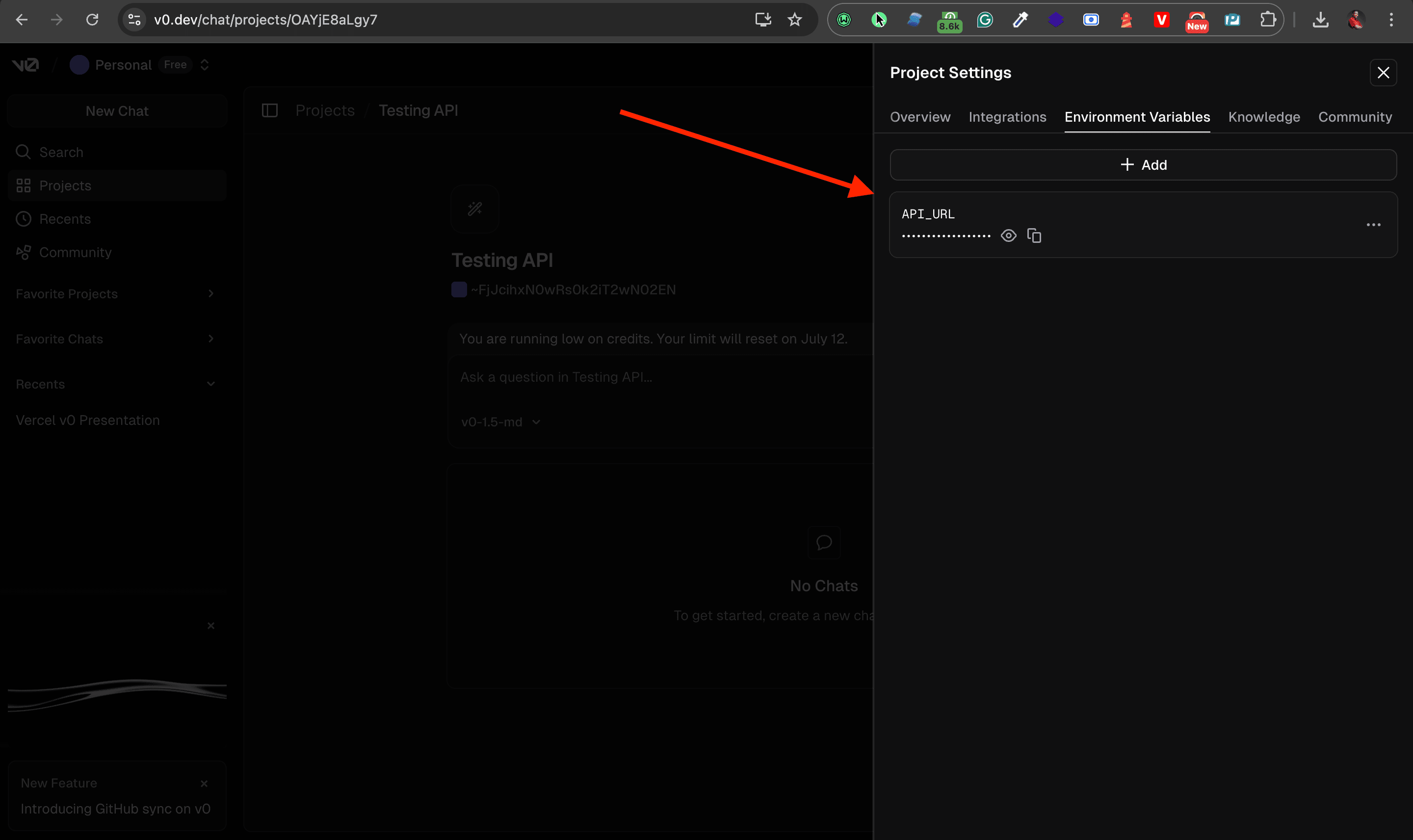Open the extension with New badge
The height and width of the screenshot is (840, 1413).
pos(1196,21)
